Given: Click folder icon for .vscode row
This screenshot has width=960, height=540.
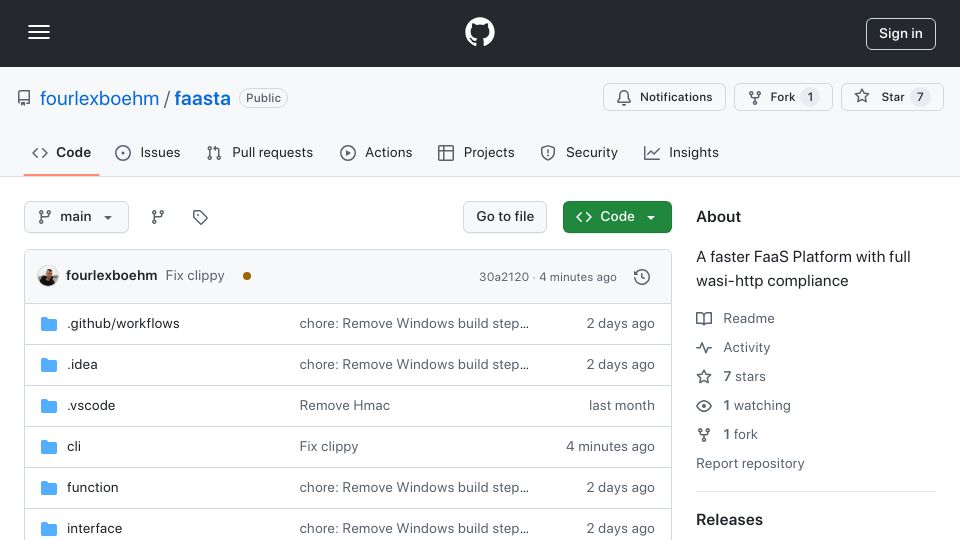Looking at the screenshot, I should point(49,406).
